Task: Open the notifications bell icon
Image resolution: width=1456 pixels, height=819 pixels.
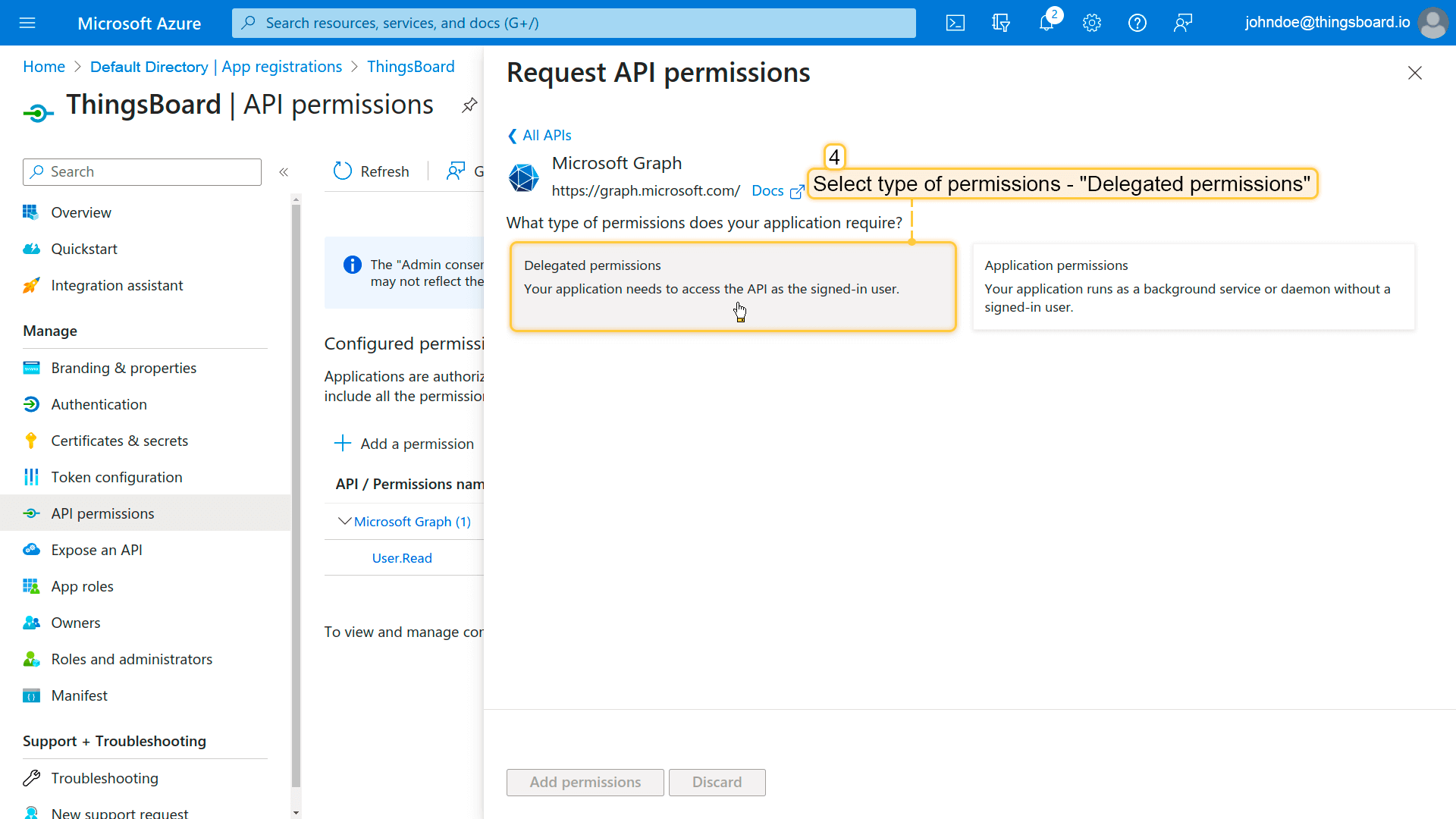Action: tap(1046, 23)
